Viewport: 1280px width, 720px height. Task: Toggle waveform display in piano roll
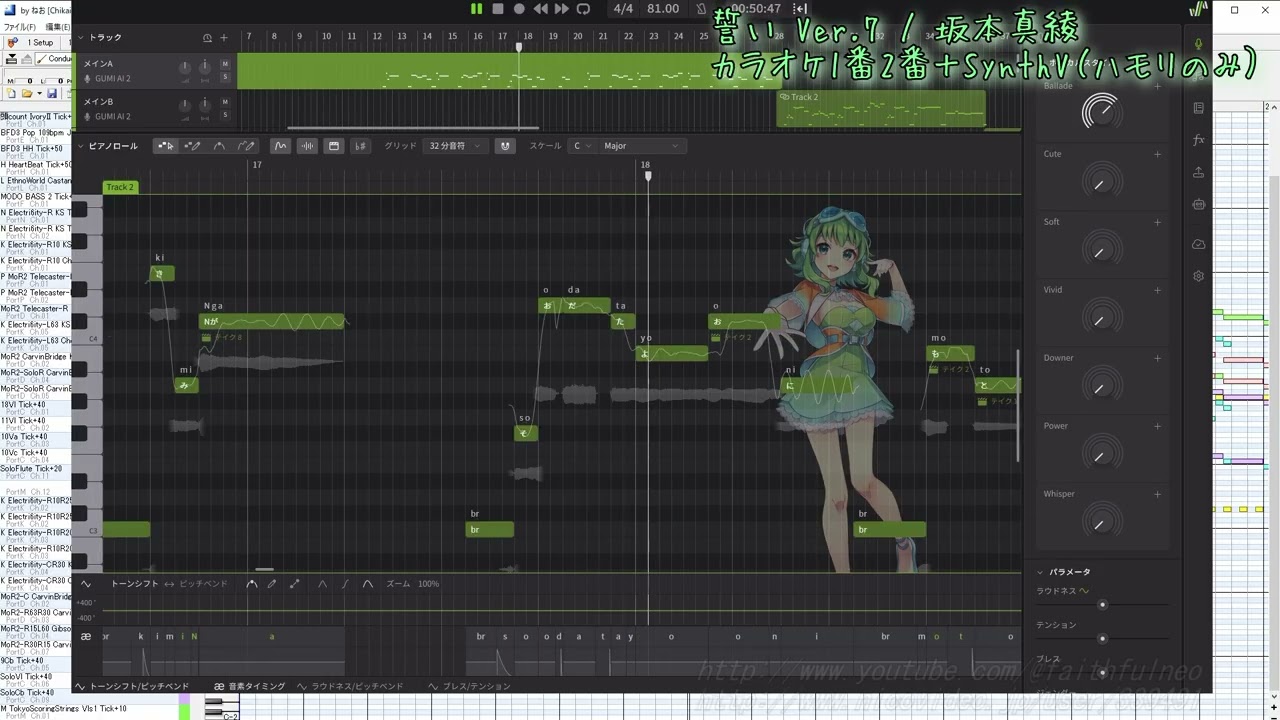307,146
